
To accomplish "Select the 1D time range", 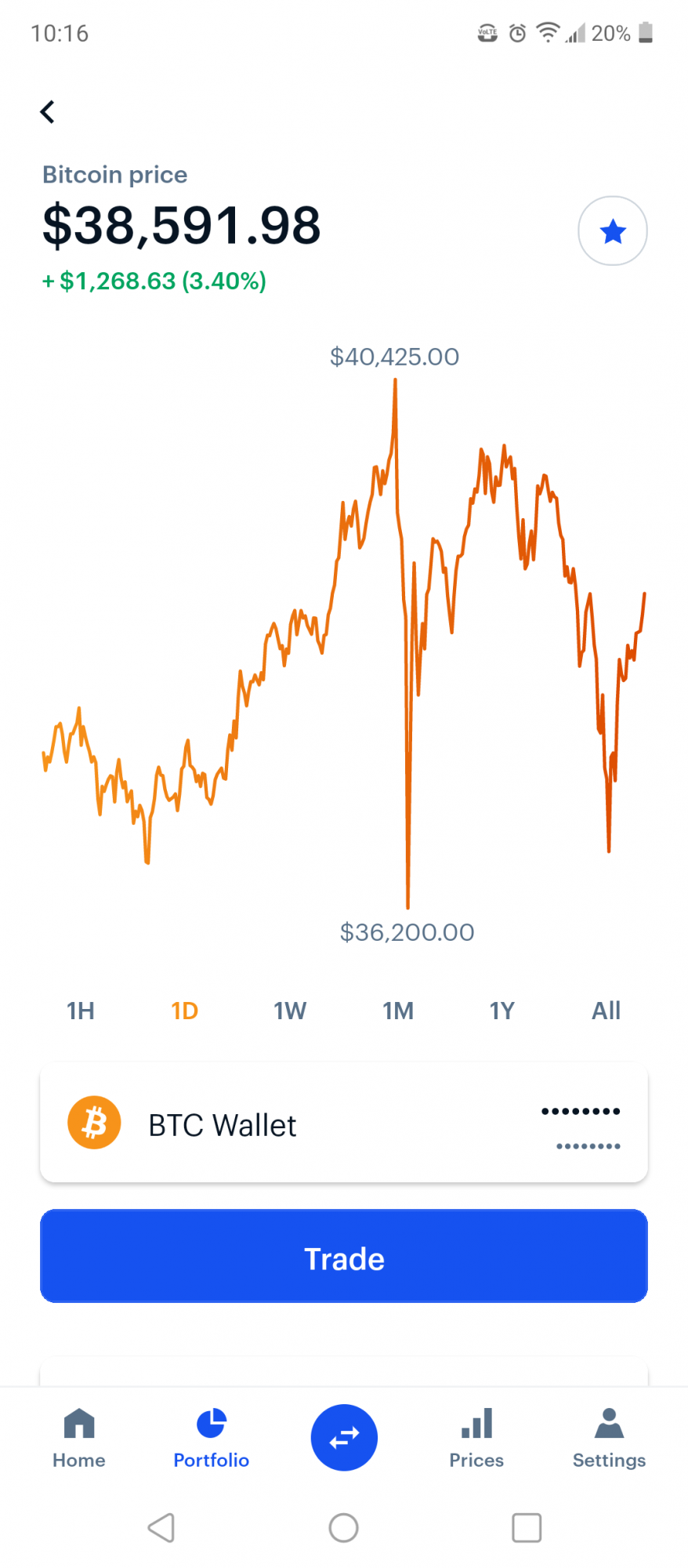I will 185,1011.
